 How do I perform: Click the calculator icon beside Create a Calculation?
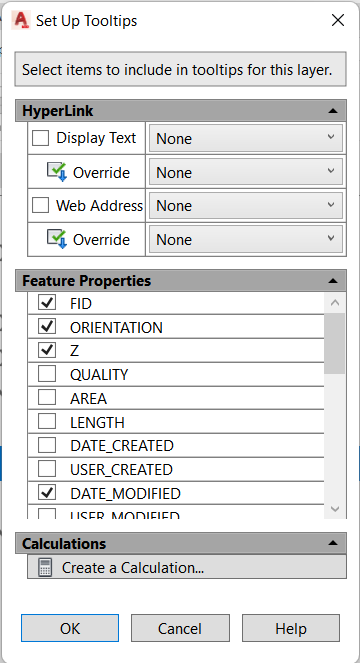[45, 567]
